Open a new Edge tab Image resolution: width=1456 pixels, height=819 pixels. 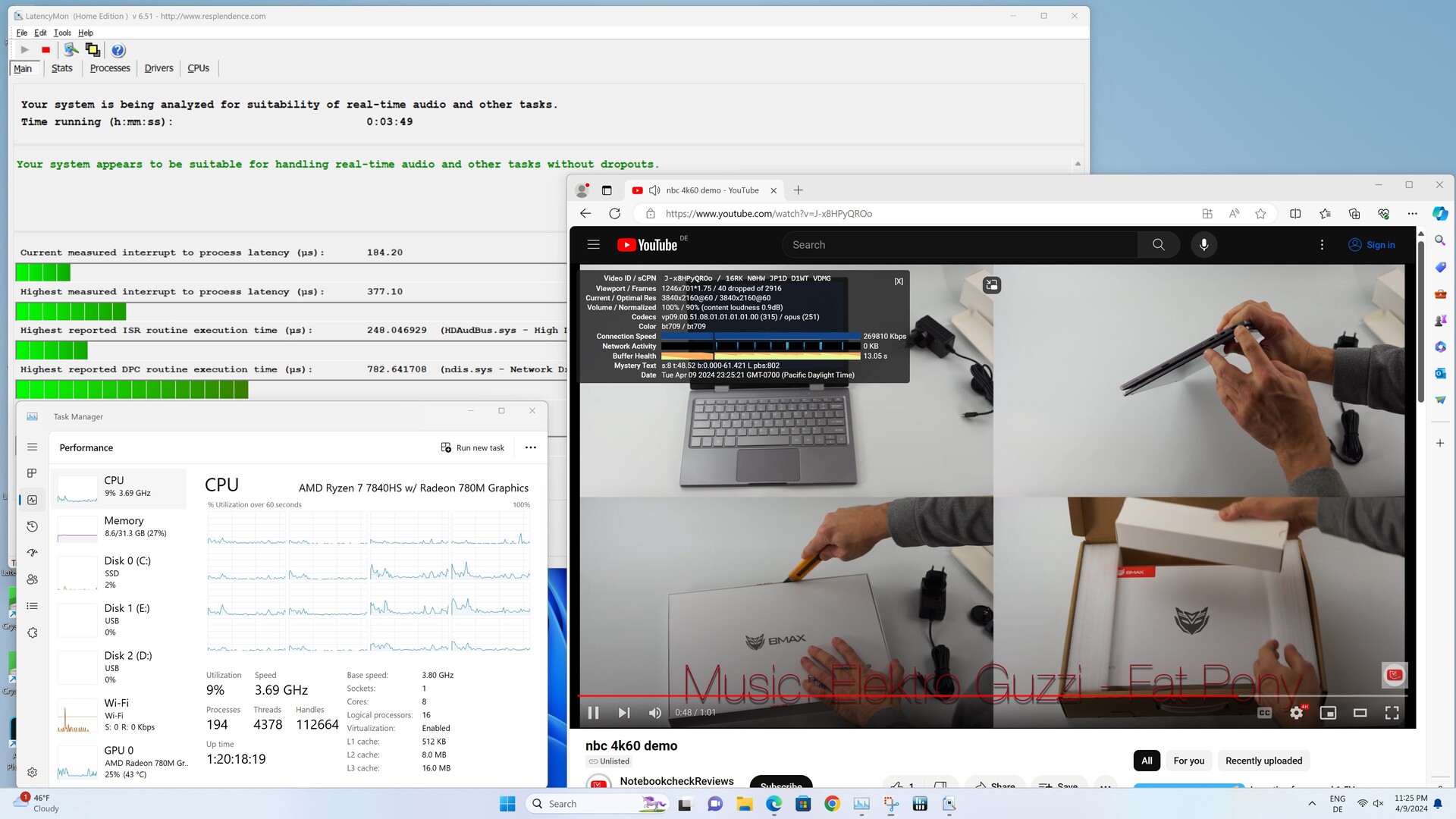pos(798,190)
